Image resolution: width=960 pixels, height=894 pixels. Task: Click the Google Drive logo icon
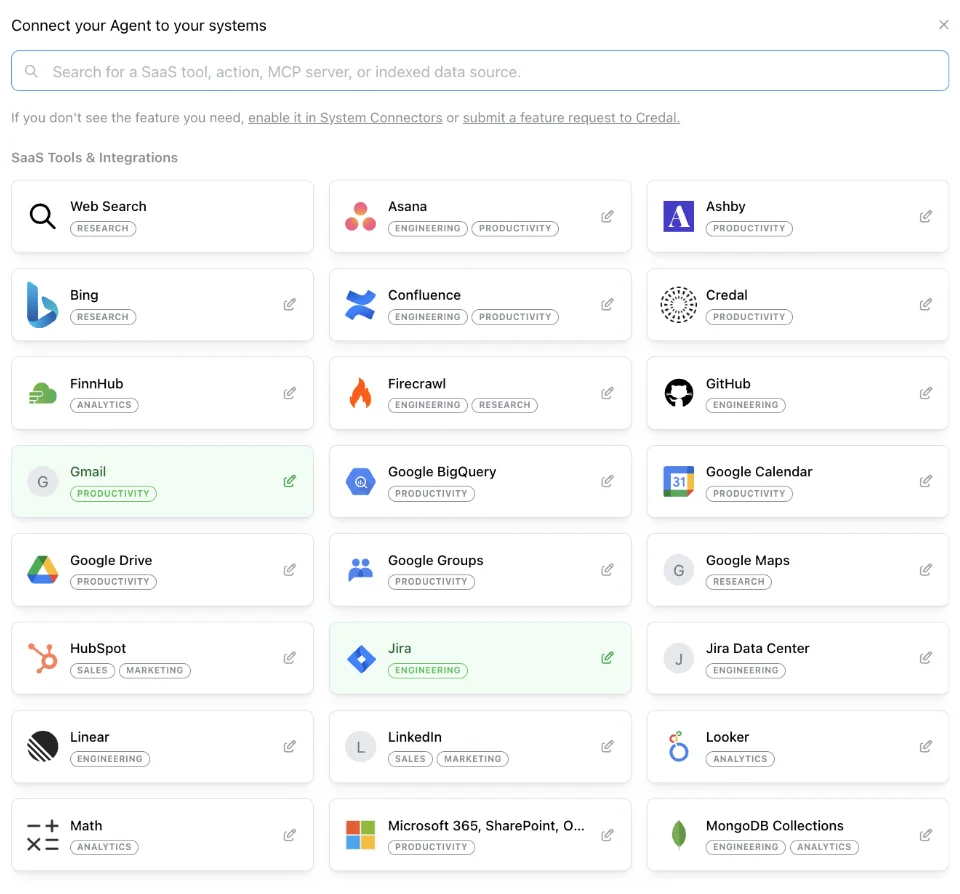(41, 570)
